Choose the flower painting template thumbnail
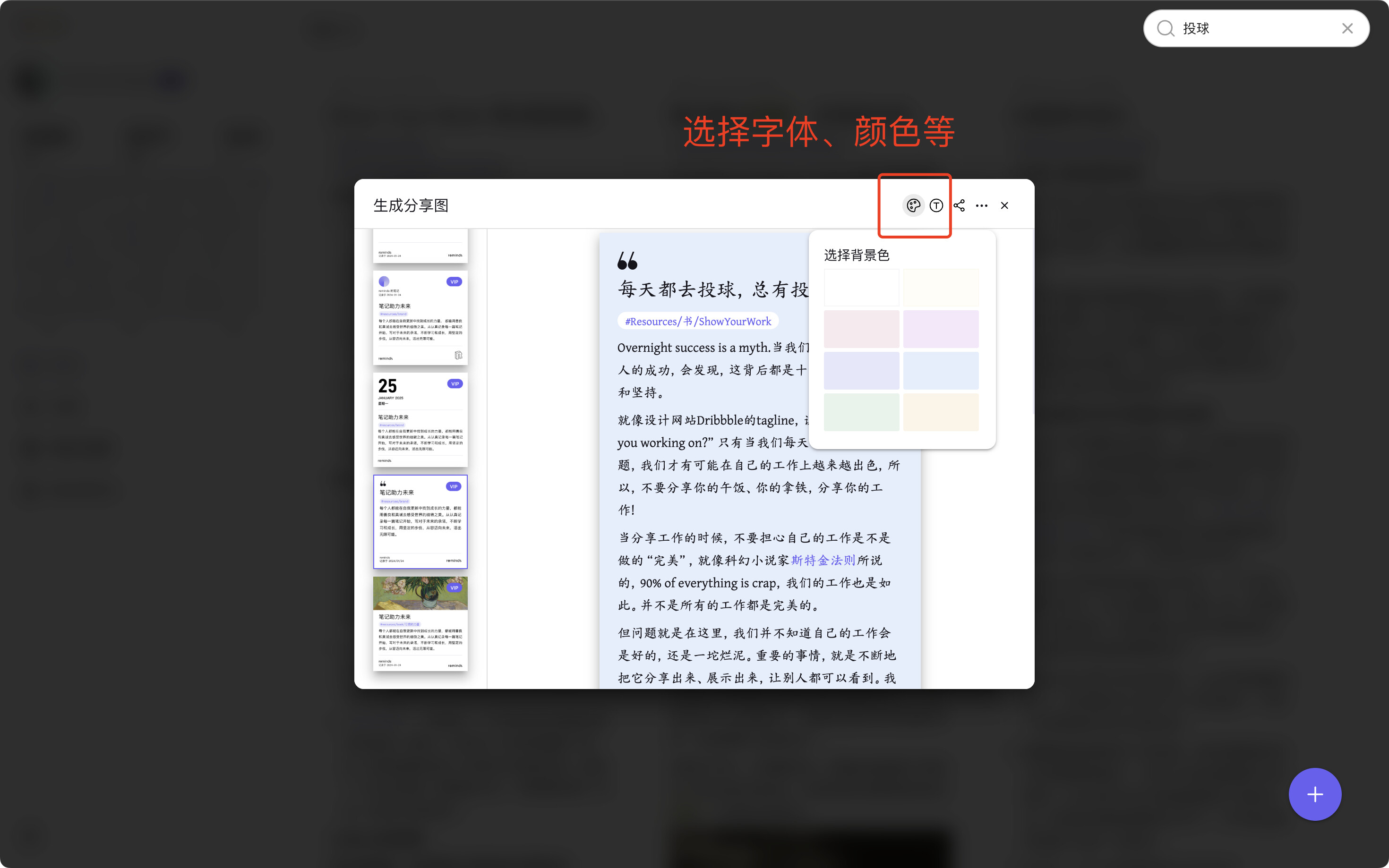The width and height of the screenshot is (1389, 868). pyautogui.click(x=420, y=623)
